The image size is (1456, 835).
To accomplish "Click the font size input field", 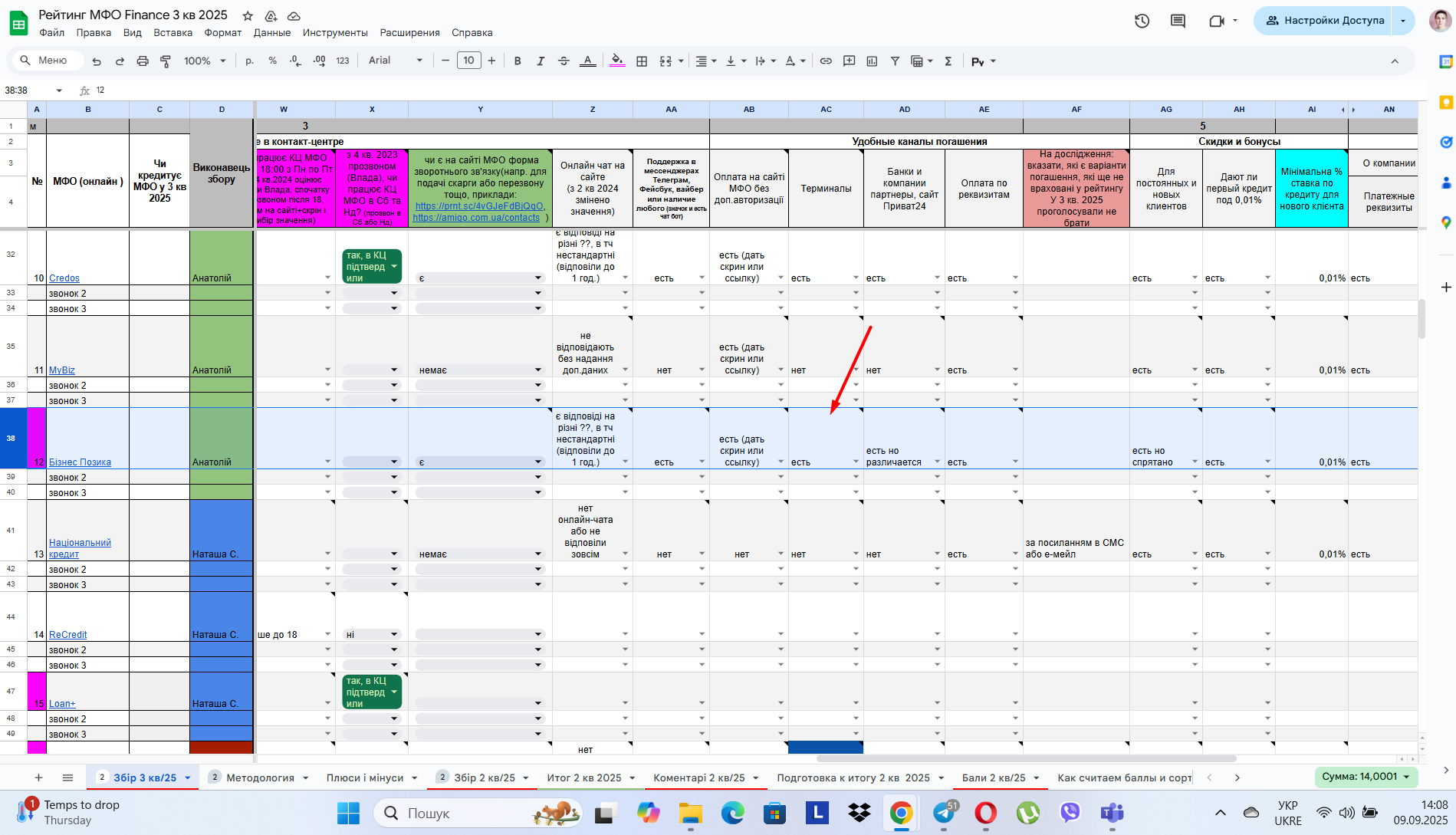I will (468, 61).
